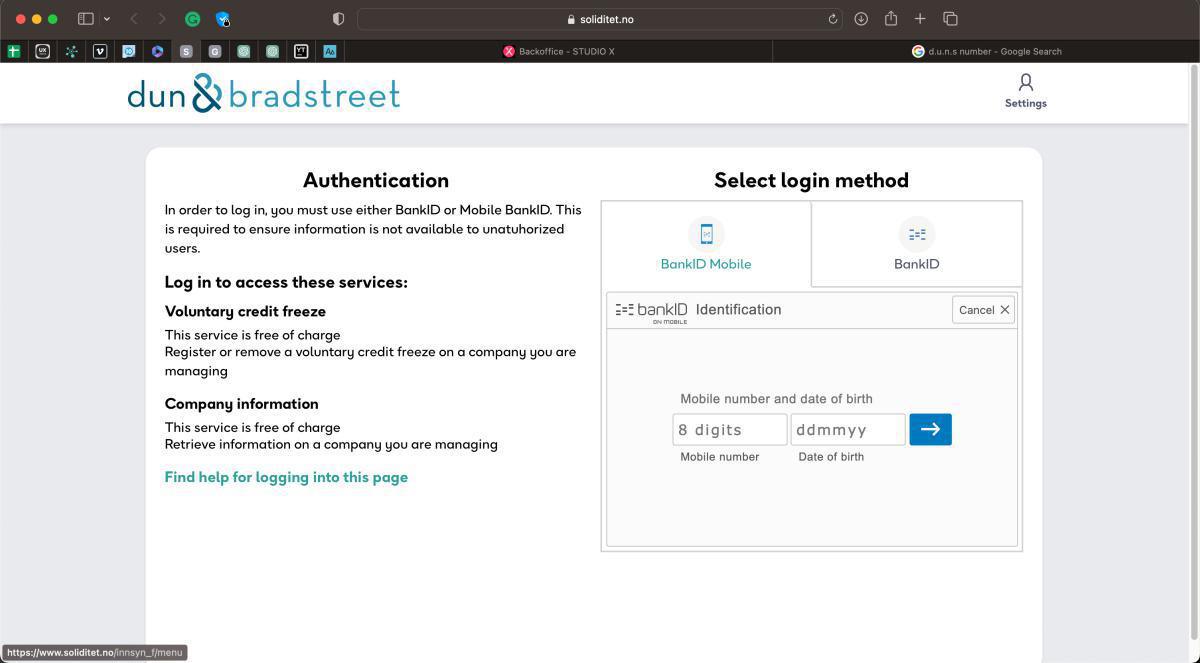
Task: Show Safari downloads list
Action: pyautogui.click(x=861, y=19)
